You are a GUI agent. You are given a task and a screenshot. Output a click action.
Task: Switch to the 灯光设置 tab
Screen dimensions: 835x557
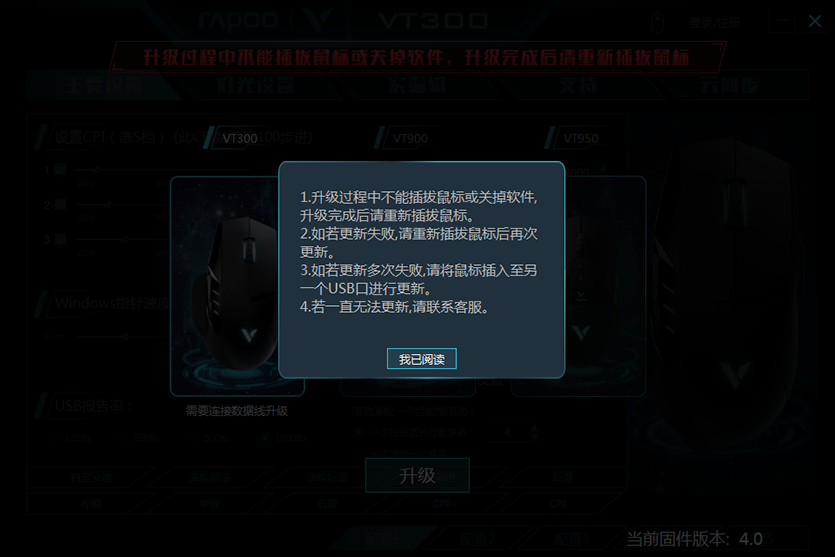256,85
